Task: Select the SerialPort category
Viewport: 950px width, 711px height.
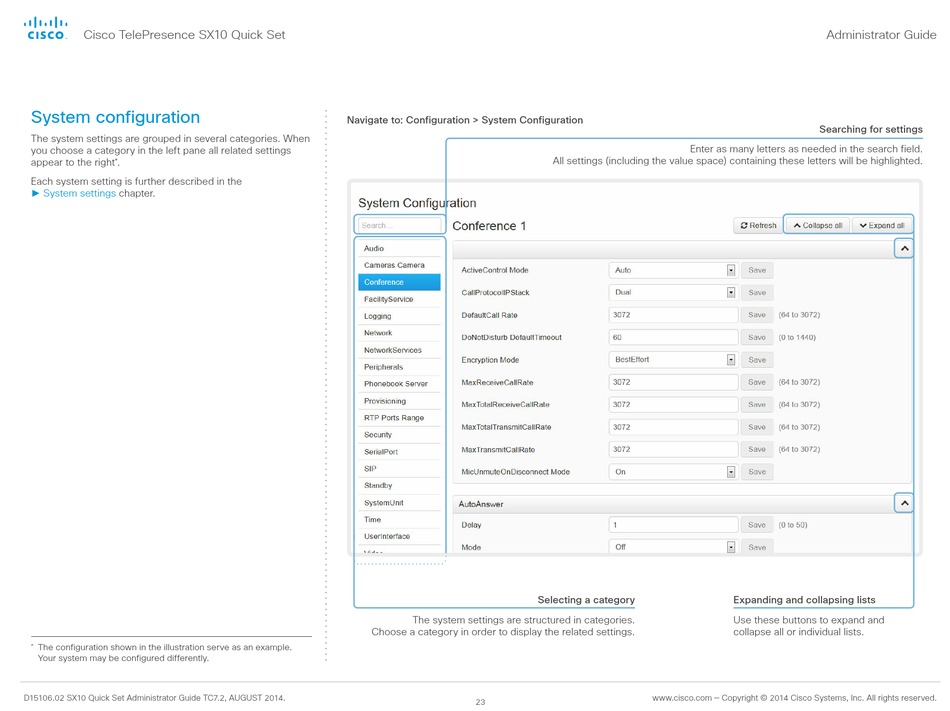Action: coord(399,452)
